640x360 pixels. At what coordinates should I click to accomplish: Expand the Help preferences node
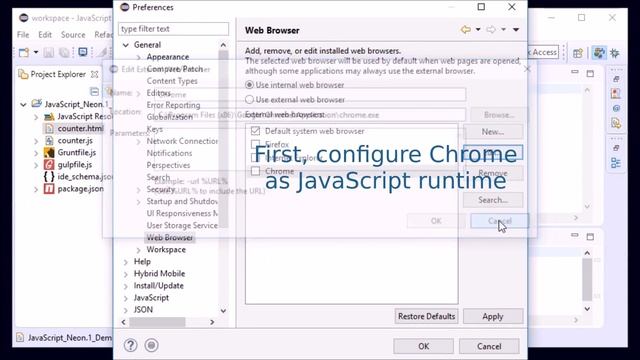(126, 262)
